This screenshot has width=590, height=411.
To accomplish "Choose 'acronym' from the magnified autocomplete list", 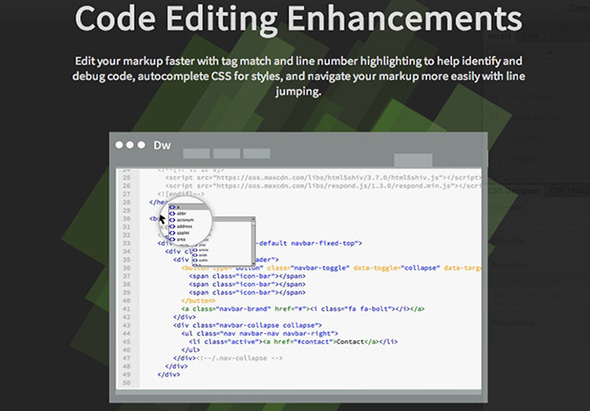I will [x=185, y=220].
